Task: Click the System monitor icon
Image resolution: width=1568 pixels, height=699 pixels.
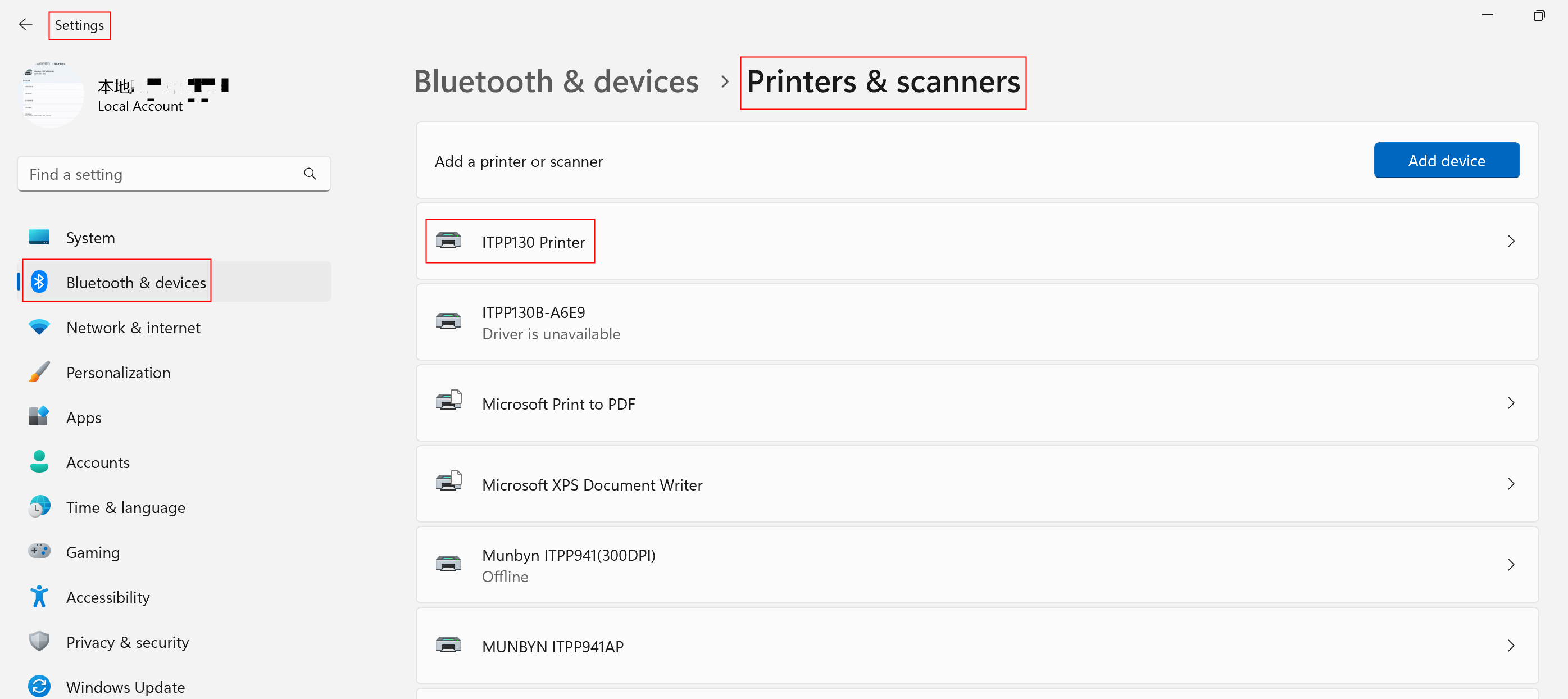Action: [x=39, y=238]
